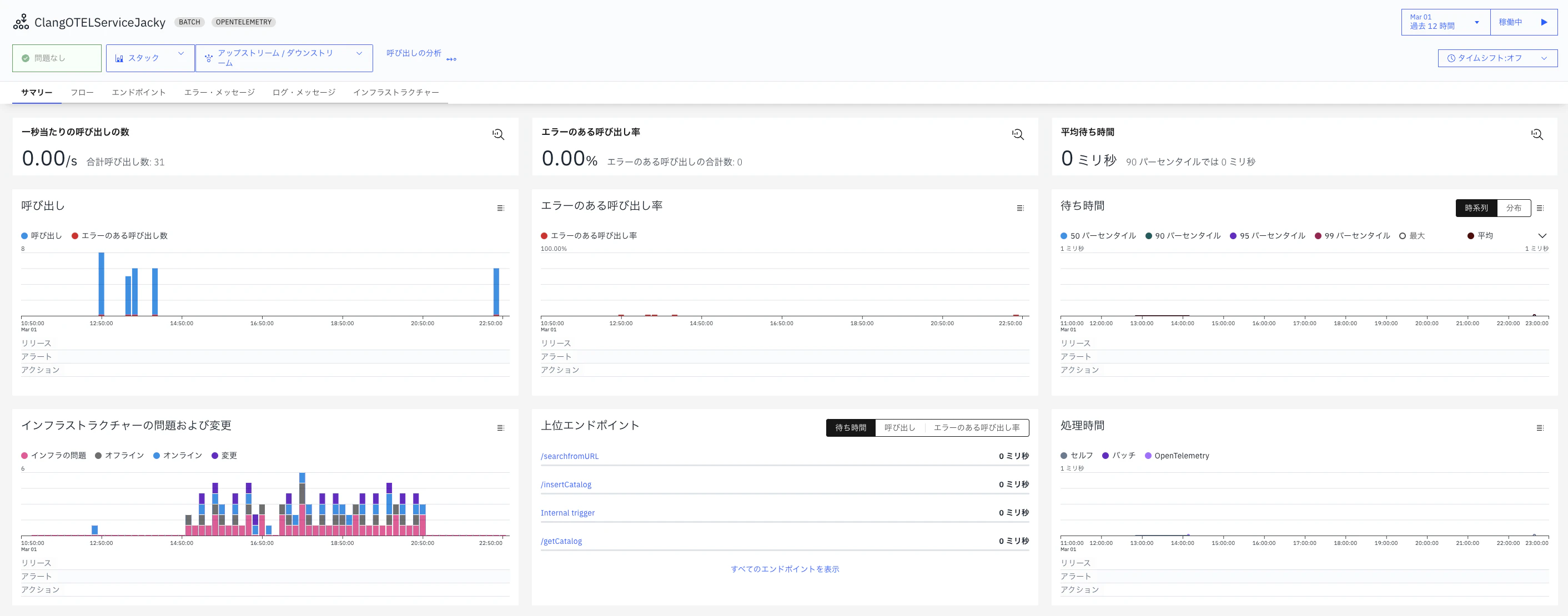
Task: Open the エラーのある呼び出し率 chart menu icon
Action: 1020,208
